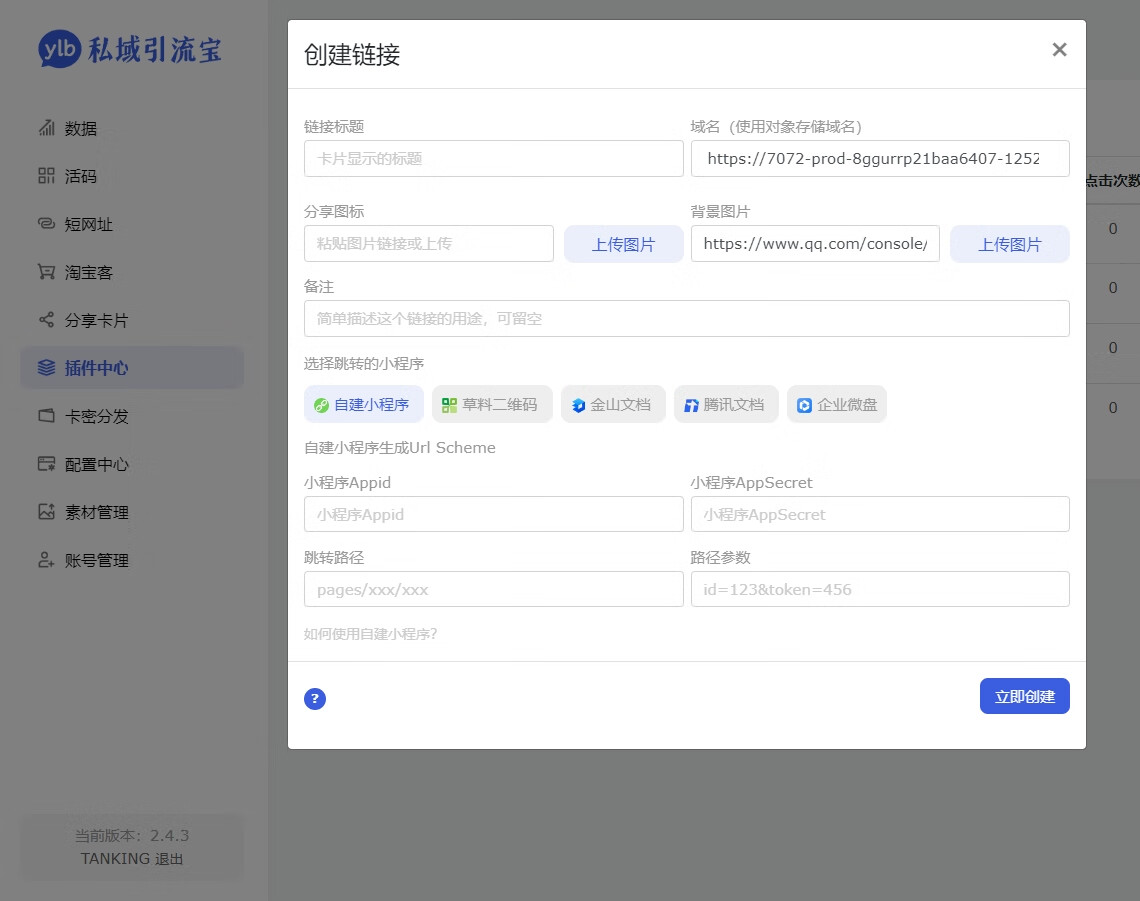Focus the 链接标题 input field
Screen dimensions: 1140x901
click(493, 159)
